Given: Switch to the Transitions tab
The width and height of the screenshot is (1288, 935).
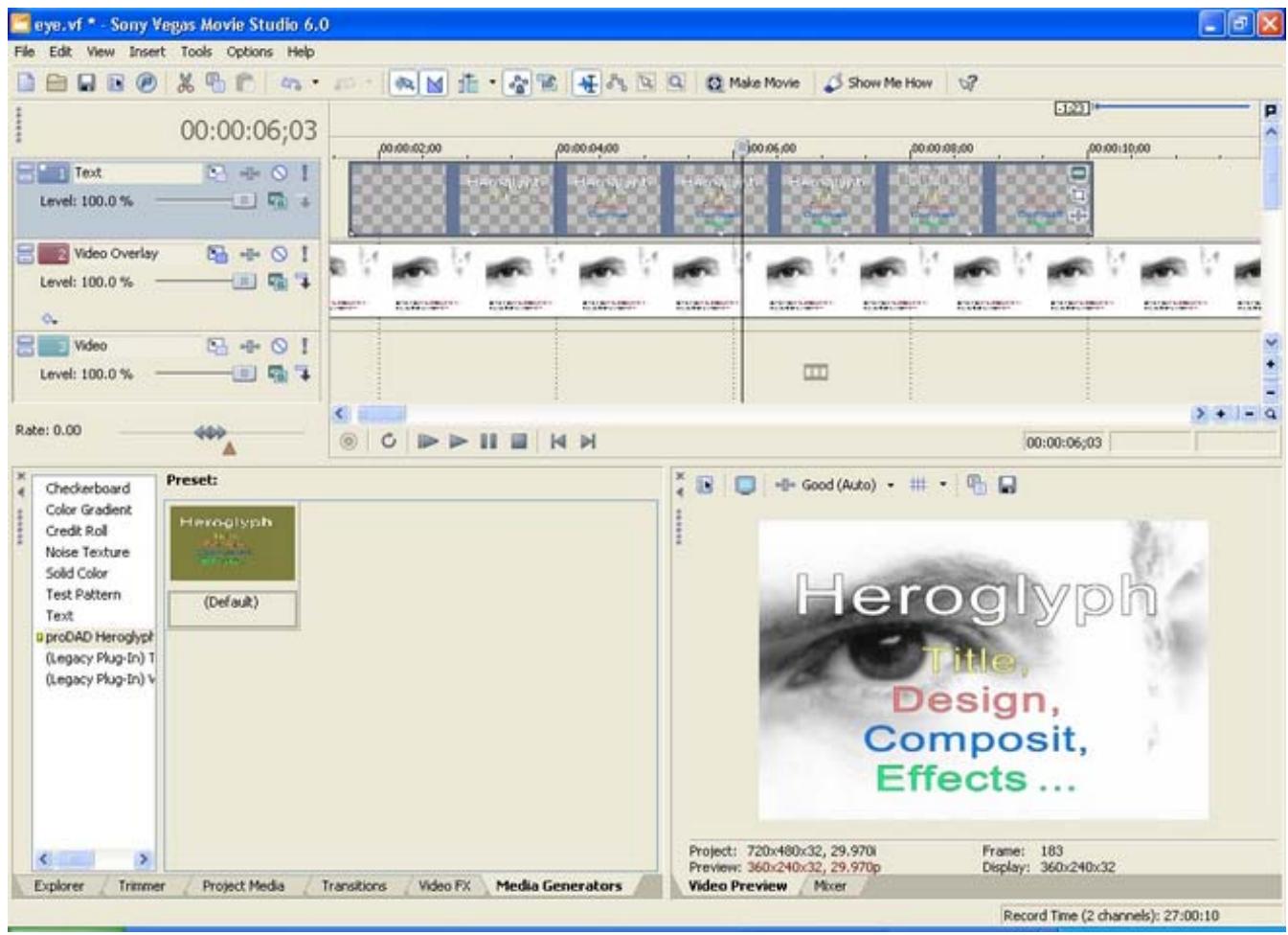Looking at the screenshot, I should point(353,886).
